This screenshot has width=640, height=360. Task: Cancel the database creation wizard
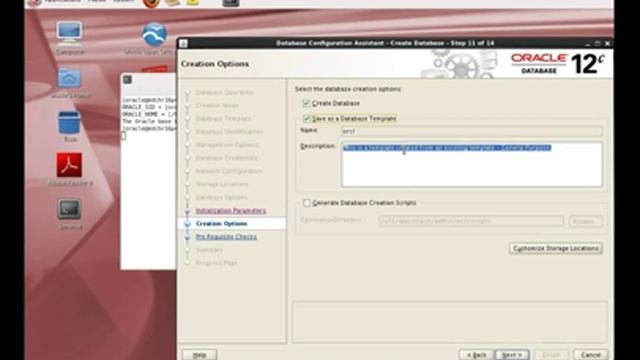click(591, 355)
